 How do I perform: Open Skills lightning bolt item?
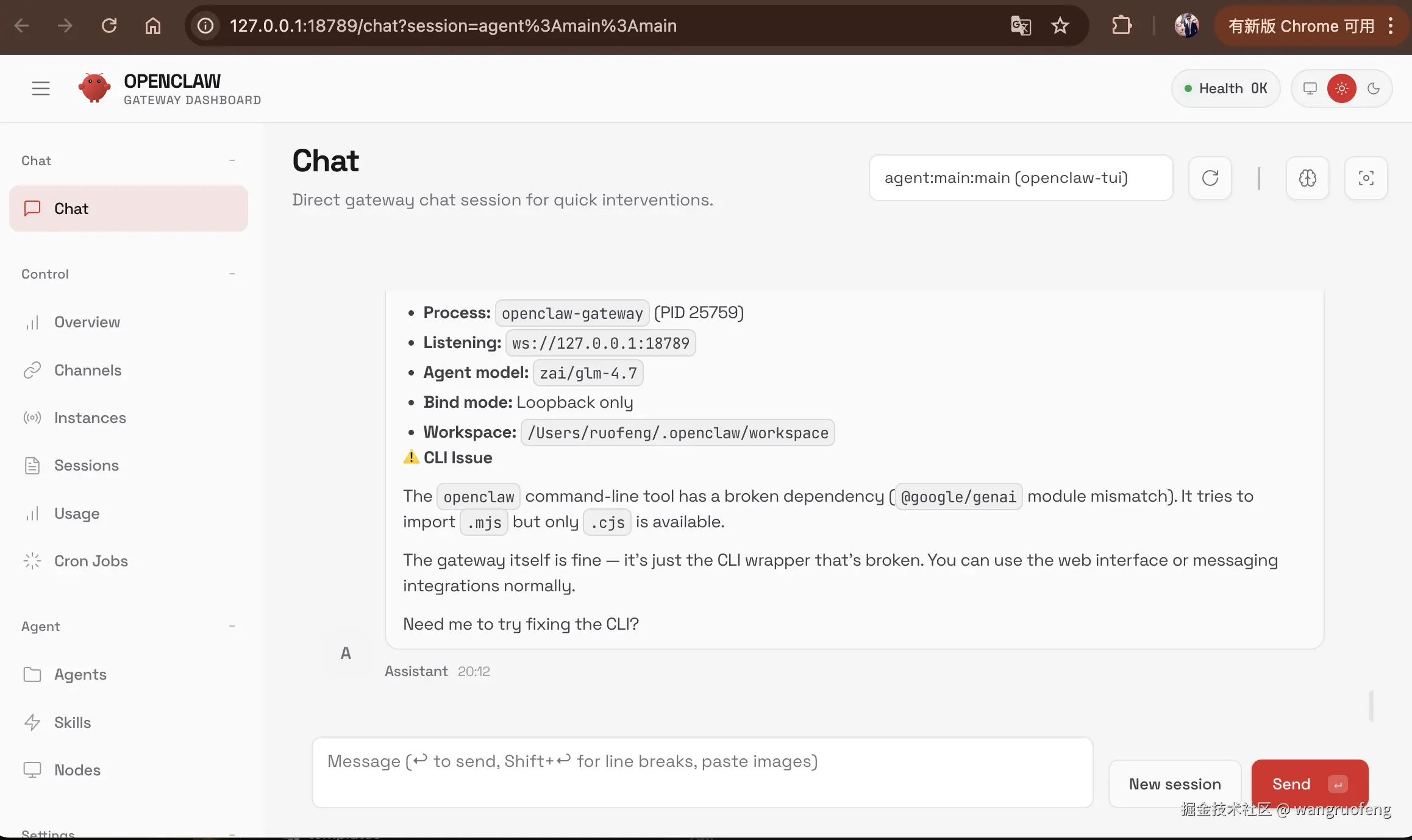pos(72,722)
